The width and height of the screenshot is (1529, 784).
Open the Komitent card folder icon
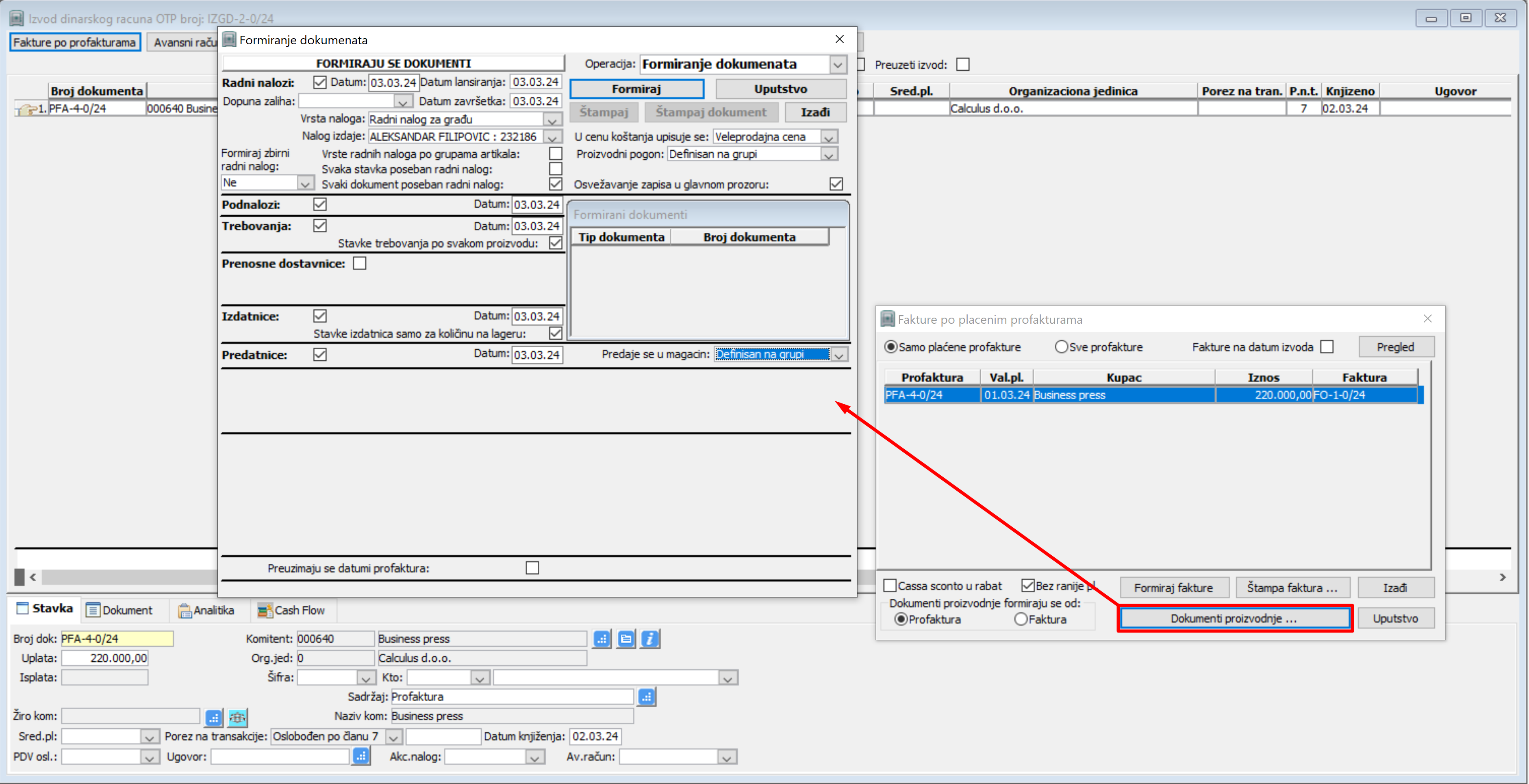(625, 639)
